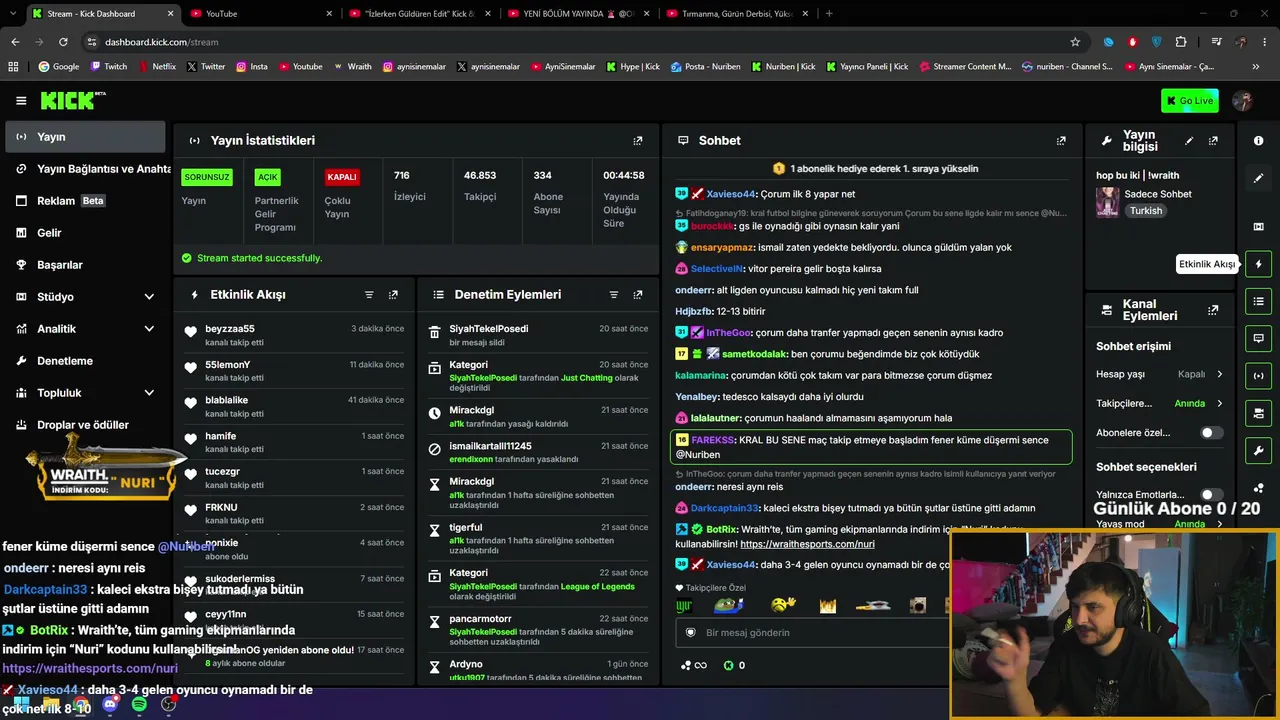
Task: Open the browser extensions puzzle icon
Action: (x=1181, y=42)
